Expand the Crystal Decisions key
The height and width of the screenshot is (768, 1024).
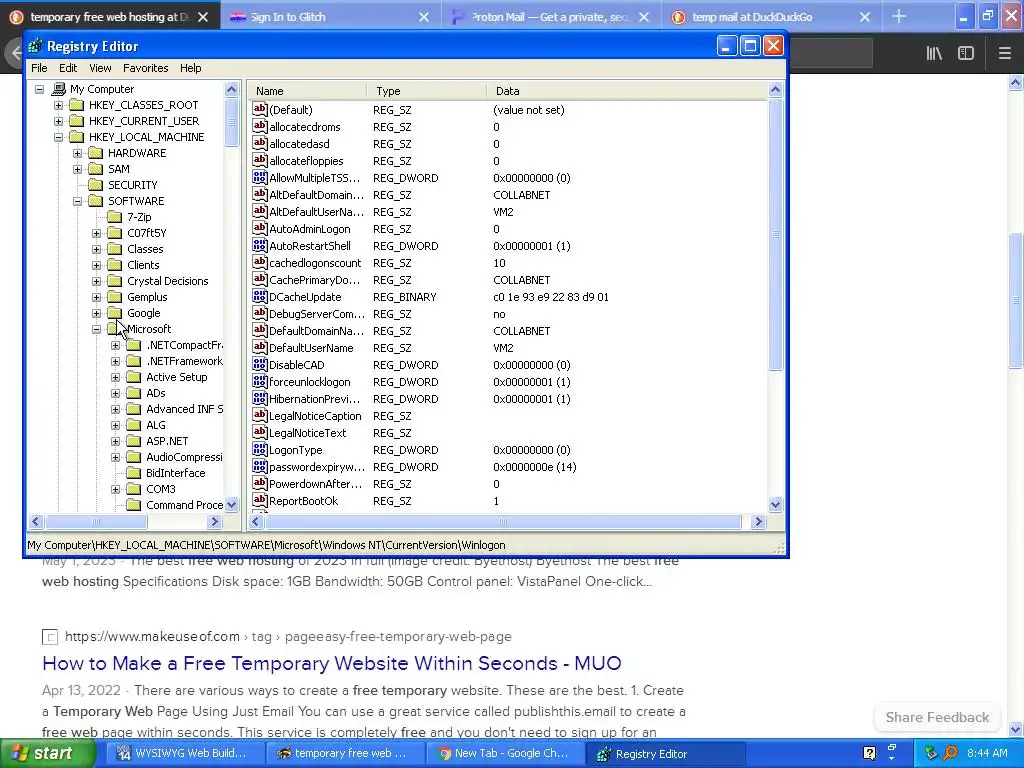click(96, 281)
